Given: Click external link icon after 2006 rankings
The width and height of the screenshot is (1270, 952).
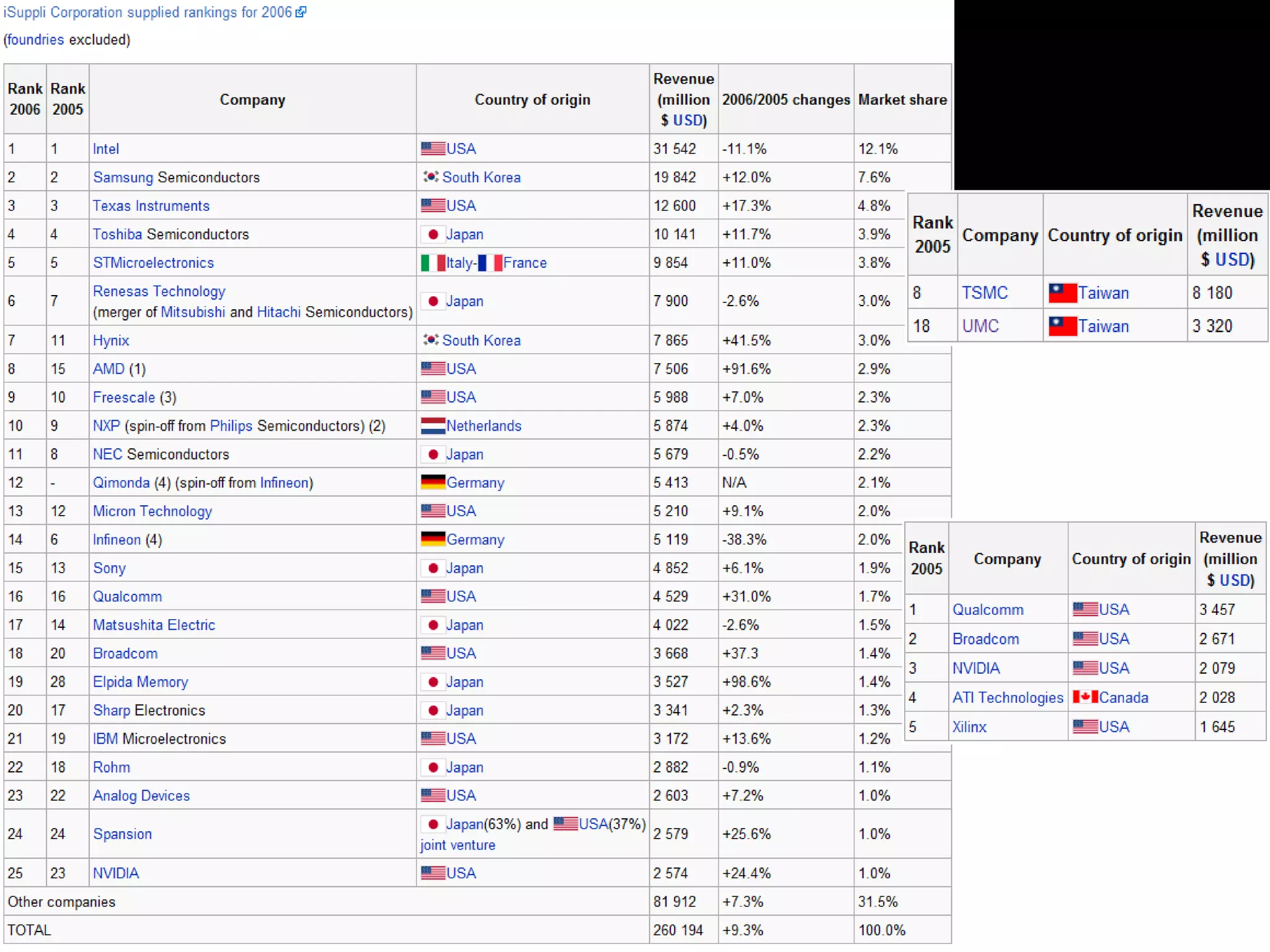Looking at the screenshot, I should [301, 12].
